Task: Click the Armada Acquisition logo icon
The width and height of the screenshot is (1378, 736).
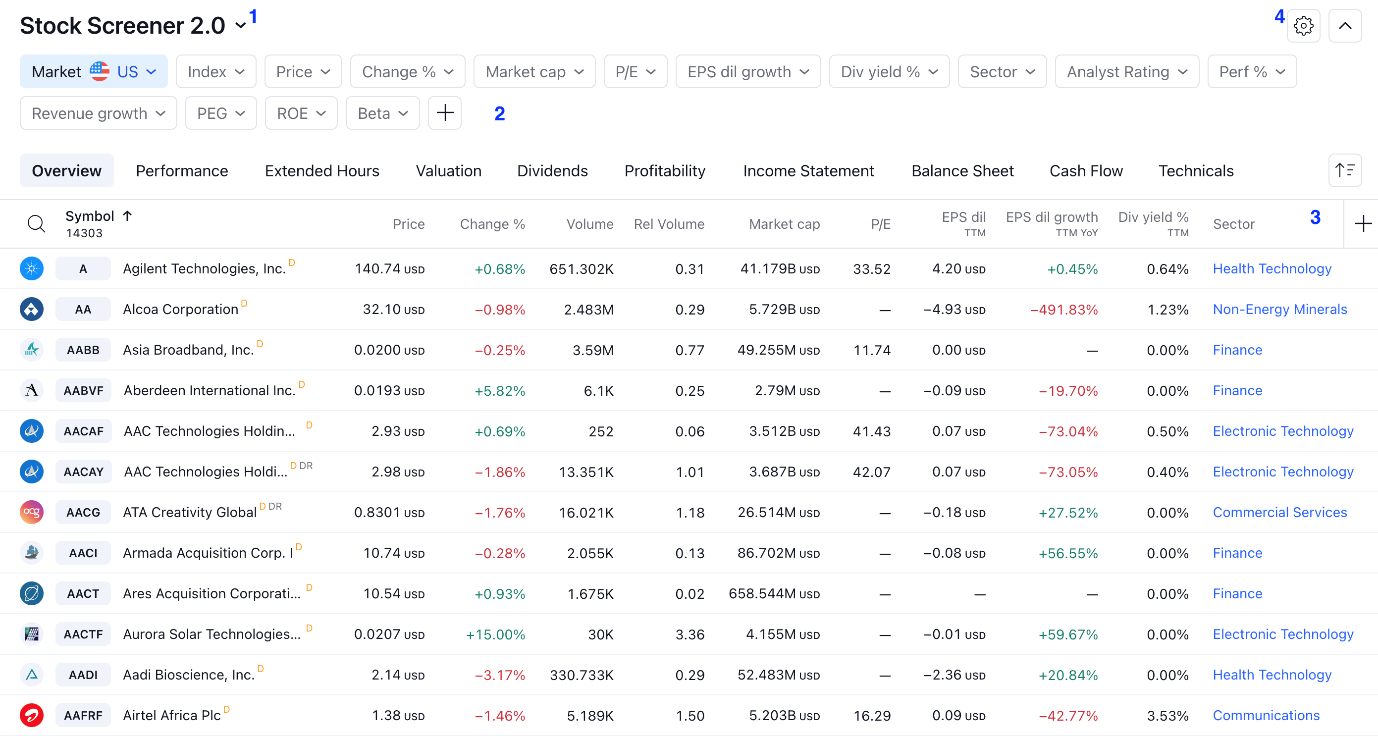Action: pos(32,553)
